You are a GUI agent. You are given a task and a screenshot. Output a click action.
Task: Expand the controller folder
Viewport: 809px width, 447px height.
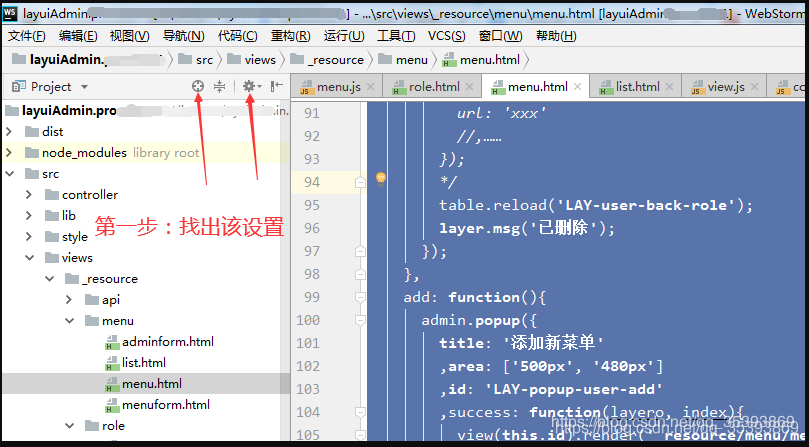pos(29,195)
